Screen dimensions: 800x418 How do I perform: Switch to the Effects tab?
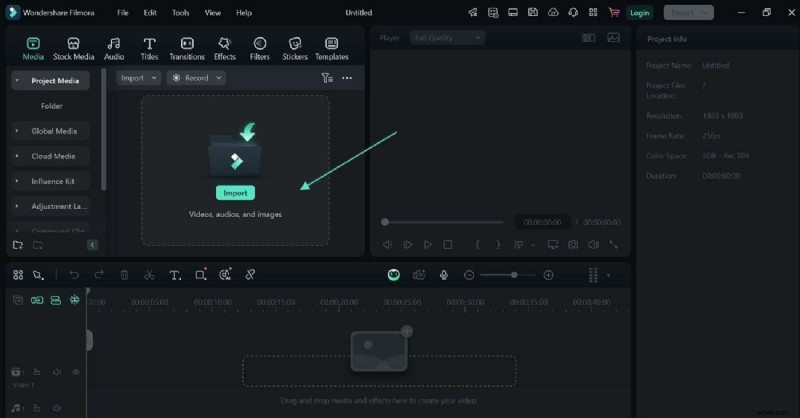(224, 49)
